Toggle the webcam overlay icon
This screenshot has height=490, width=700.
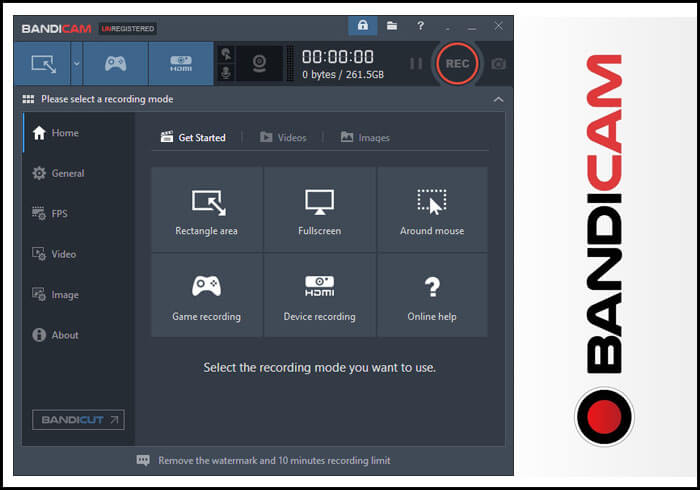(x=259, y=63)
